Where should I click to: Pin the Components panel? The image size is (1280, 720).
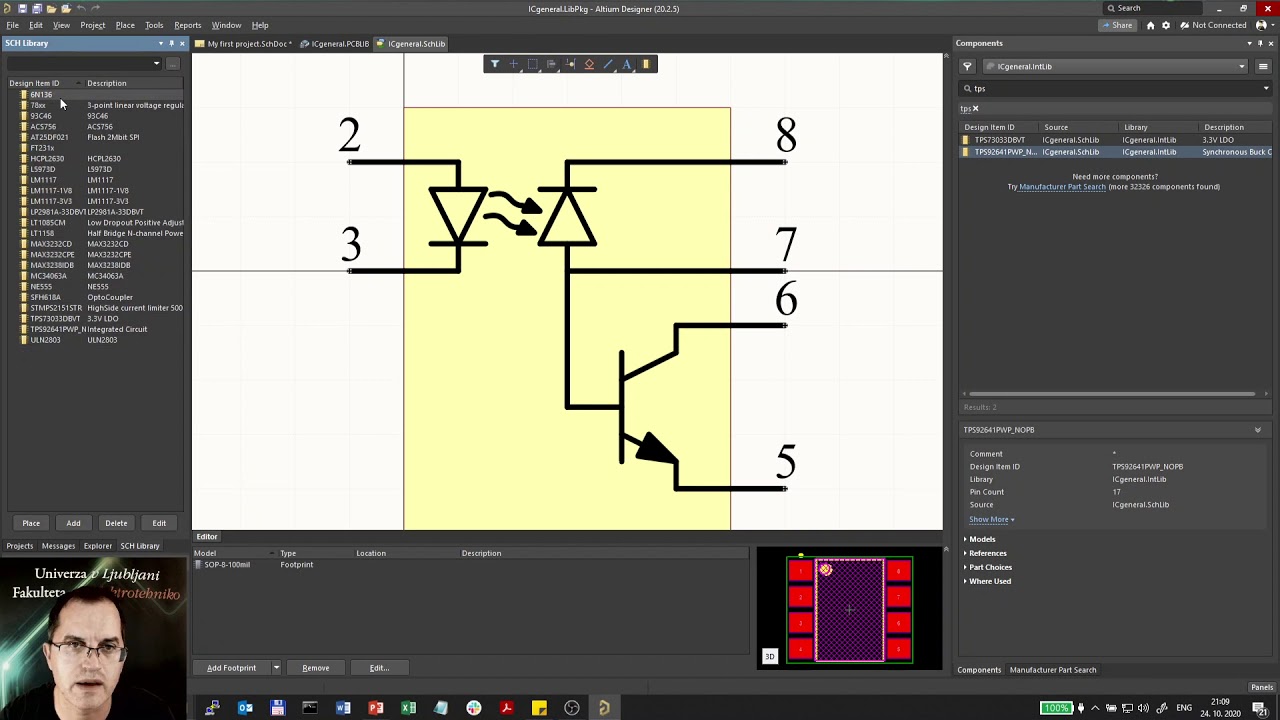[x=1260, y=43]
